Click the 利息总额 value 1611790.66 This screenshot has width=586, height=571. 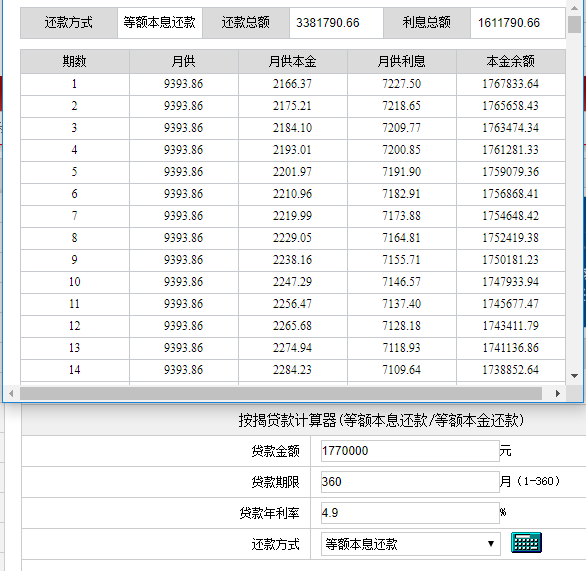pos(509,23)
